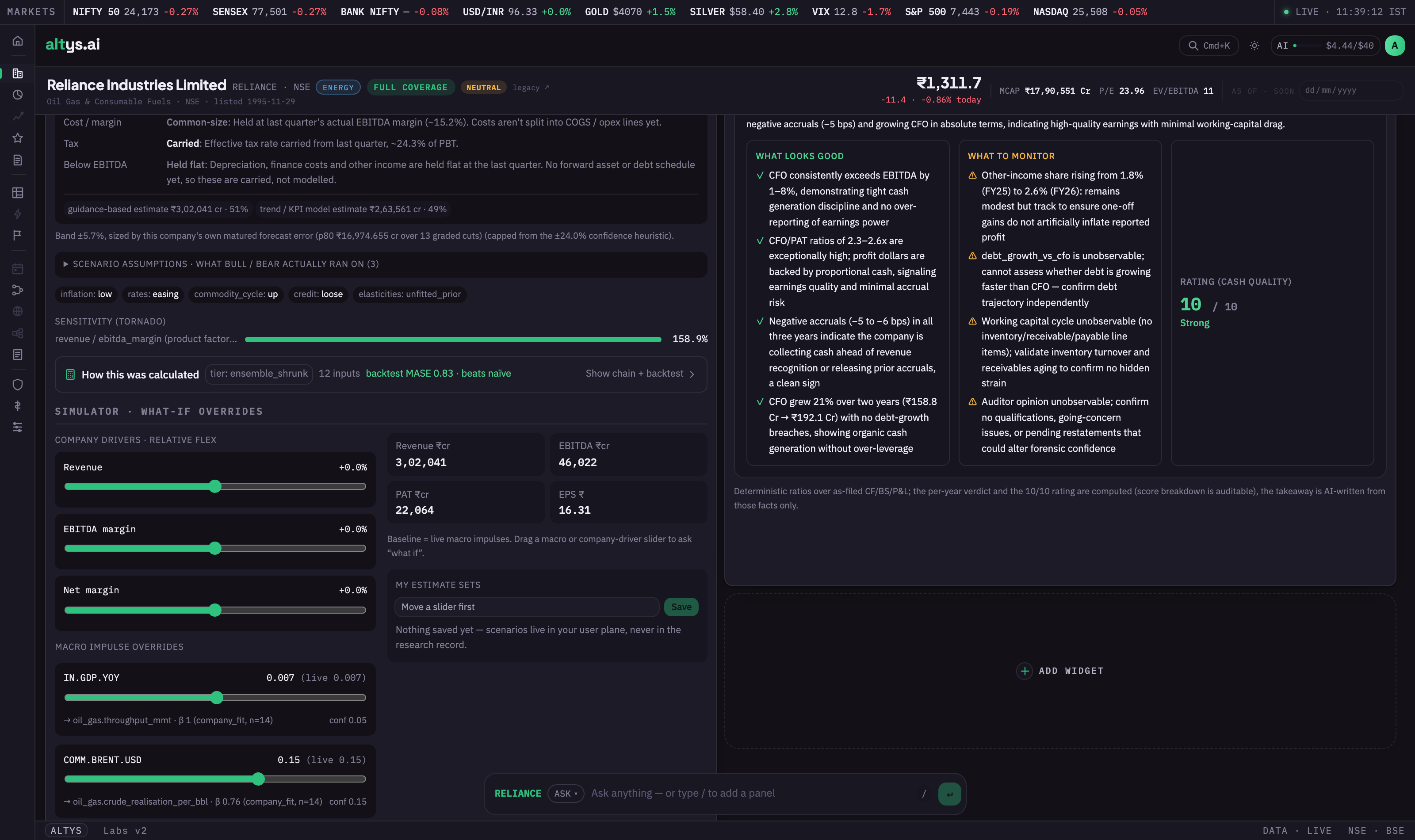
Task: Click the GOLD $4070 ticker entry
Action: pyautogui.click(x=630, y=12)
